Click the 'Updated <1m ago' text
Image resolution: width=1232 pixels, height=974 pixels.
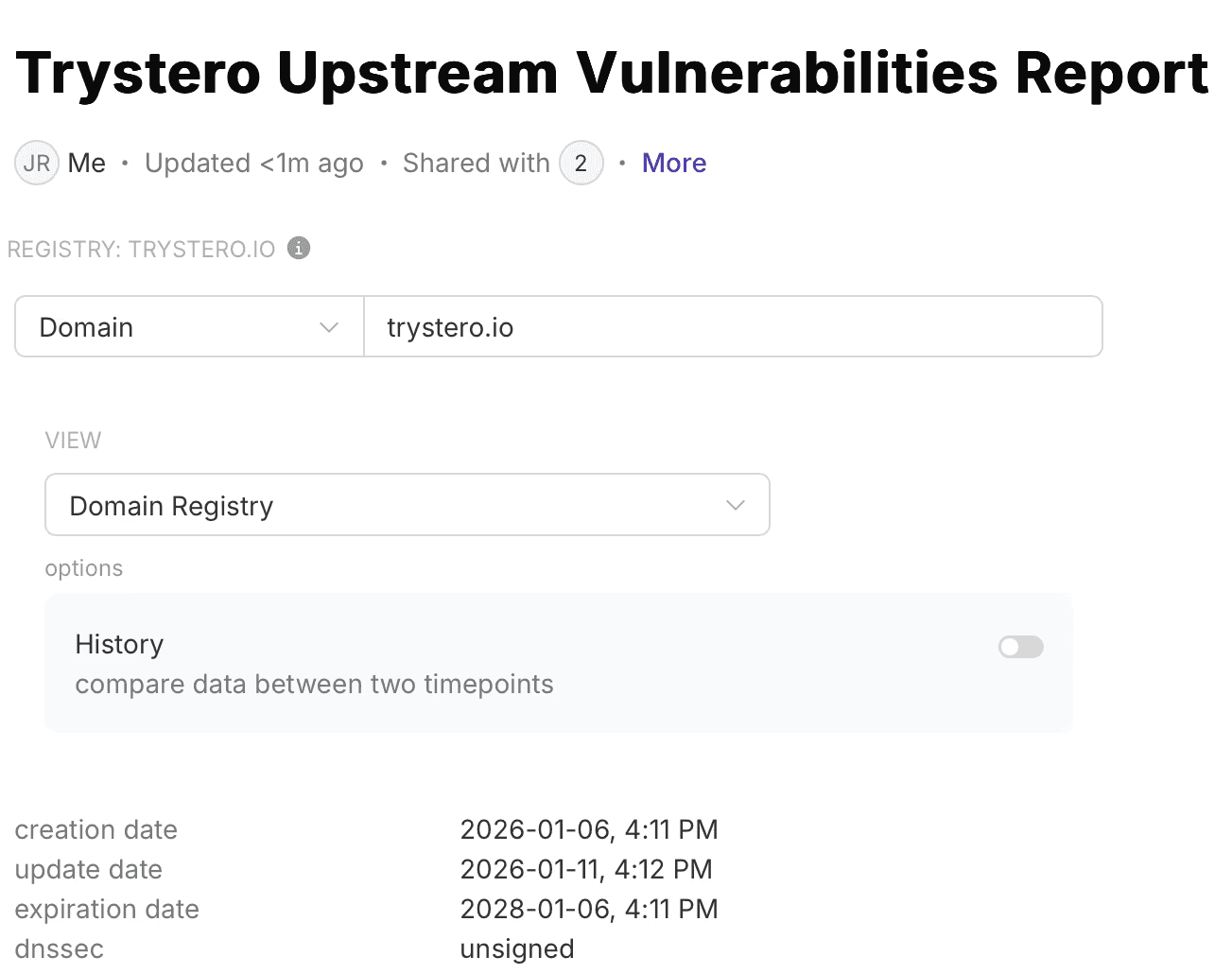coord(254,164)
